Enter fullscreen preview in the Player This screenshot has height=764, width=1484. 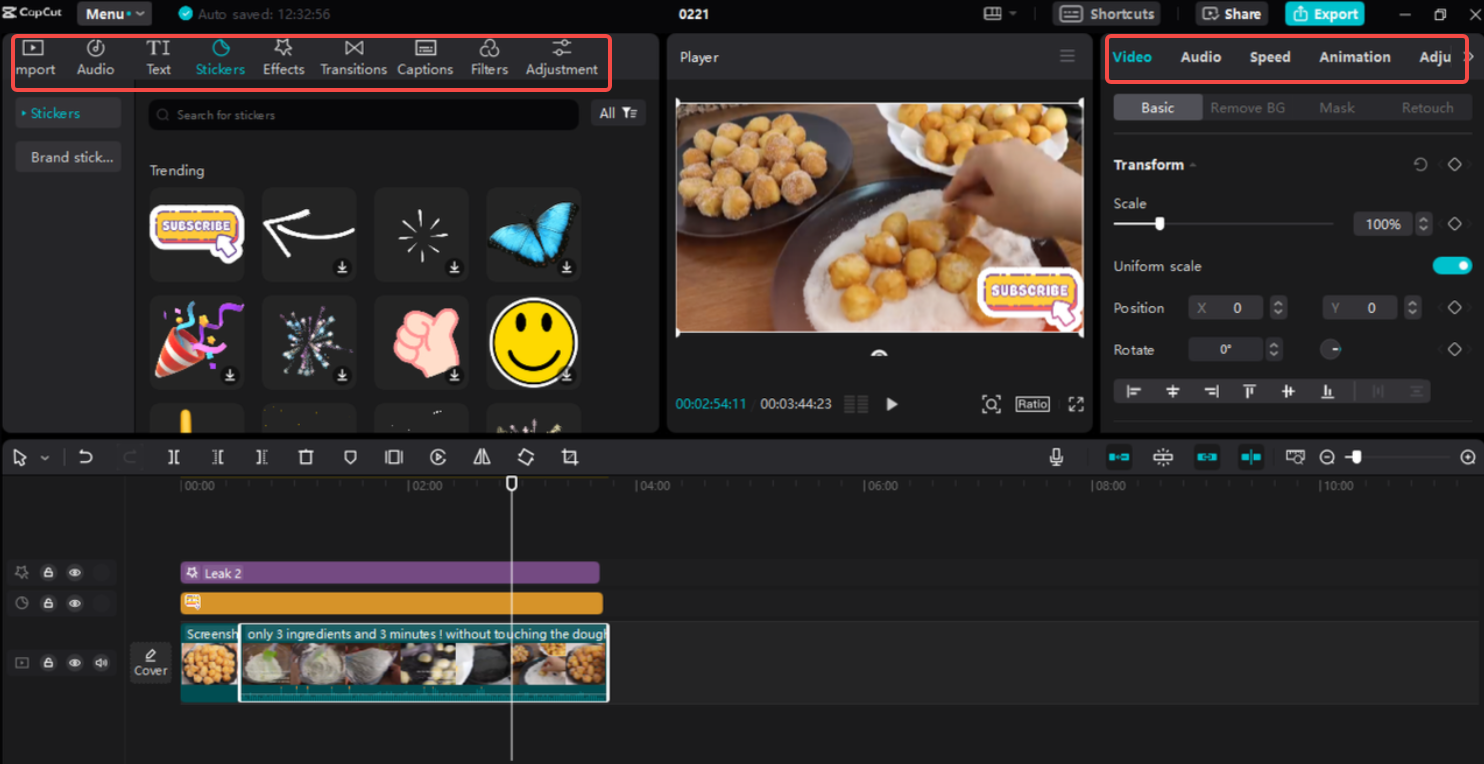(x=1076, y=404)
